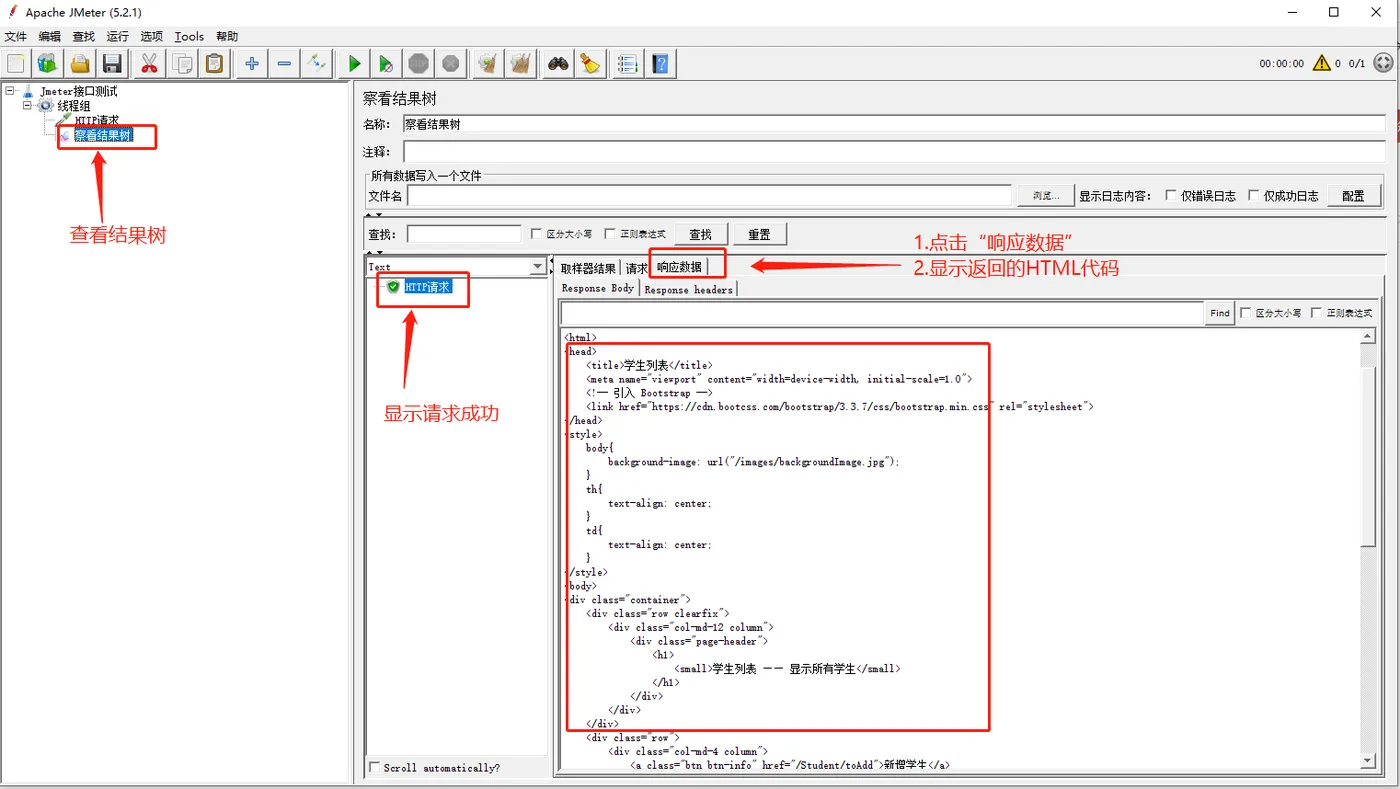Switch to the 取样器结果 tab

pyautogui.click(x=588, y=268)
